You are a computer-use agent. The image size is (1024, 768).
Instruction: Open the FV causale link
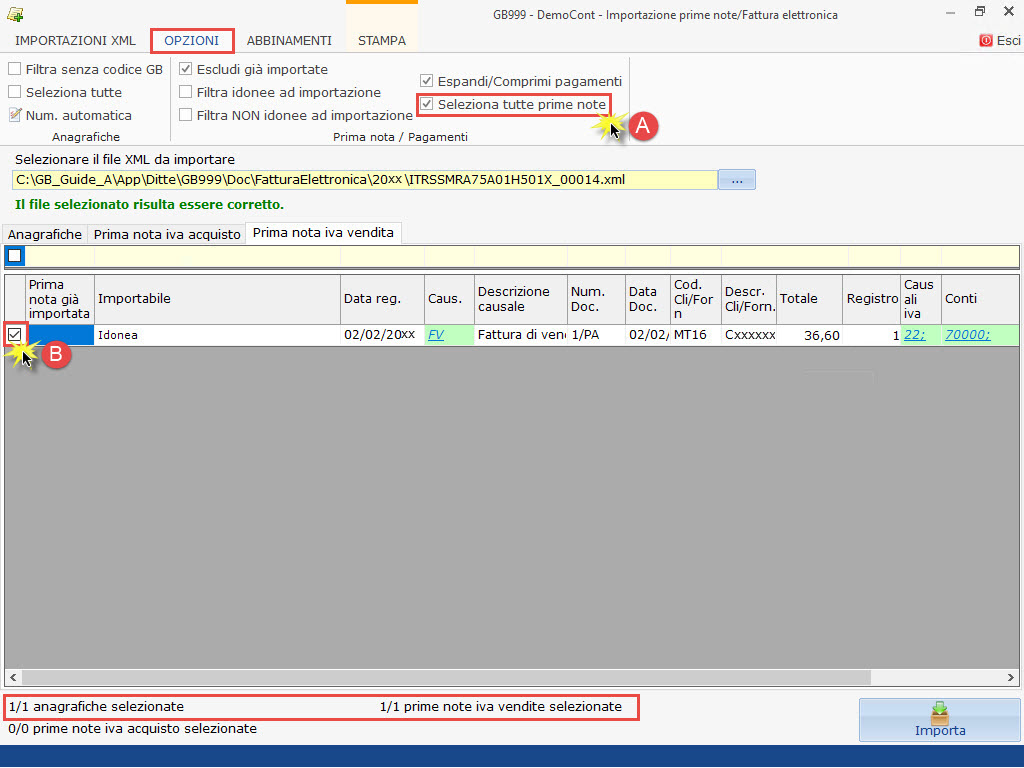coord(436,335)
